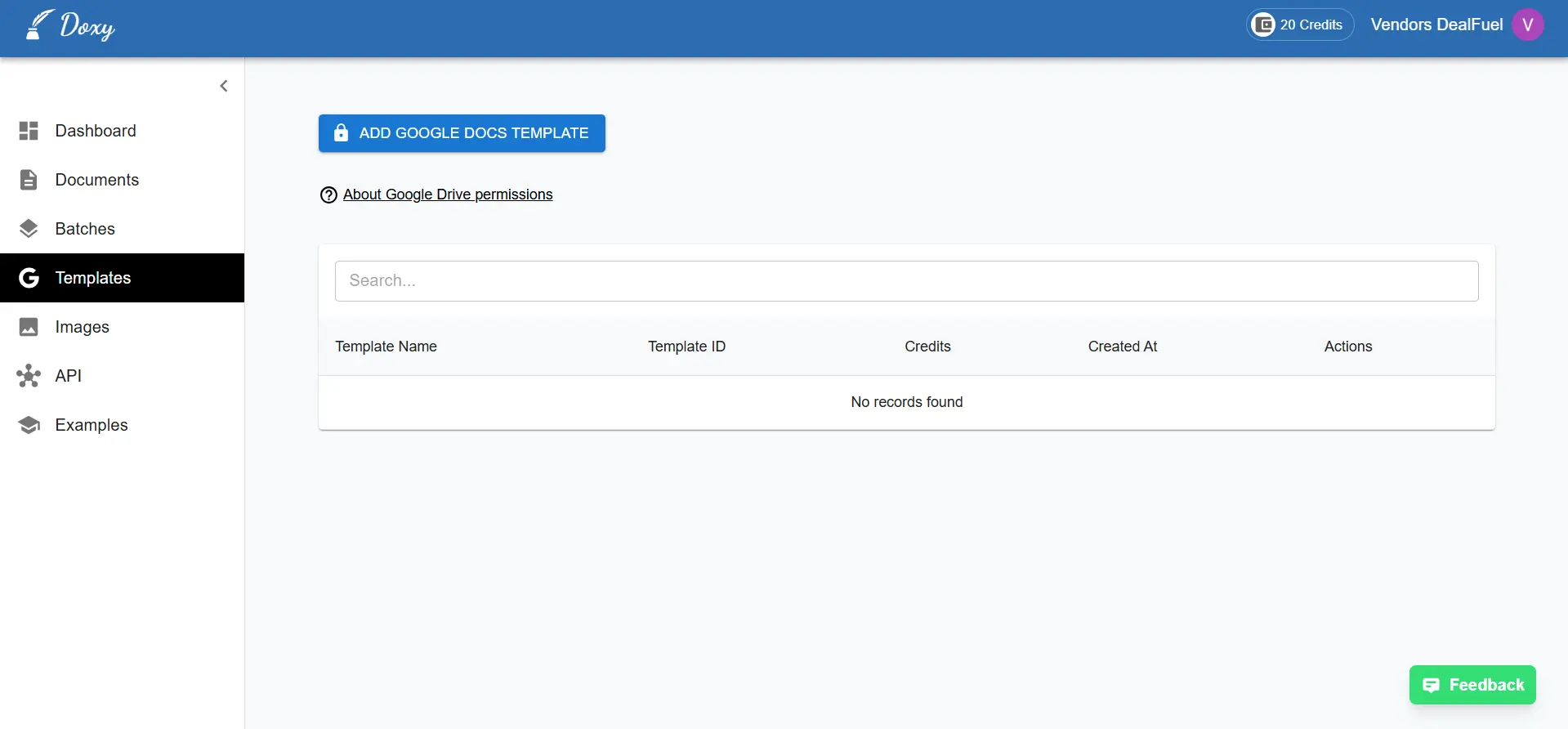
Task: Click the API hub icon
Action: [29, 376]
